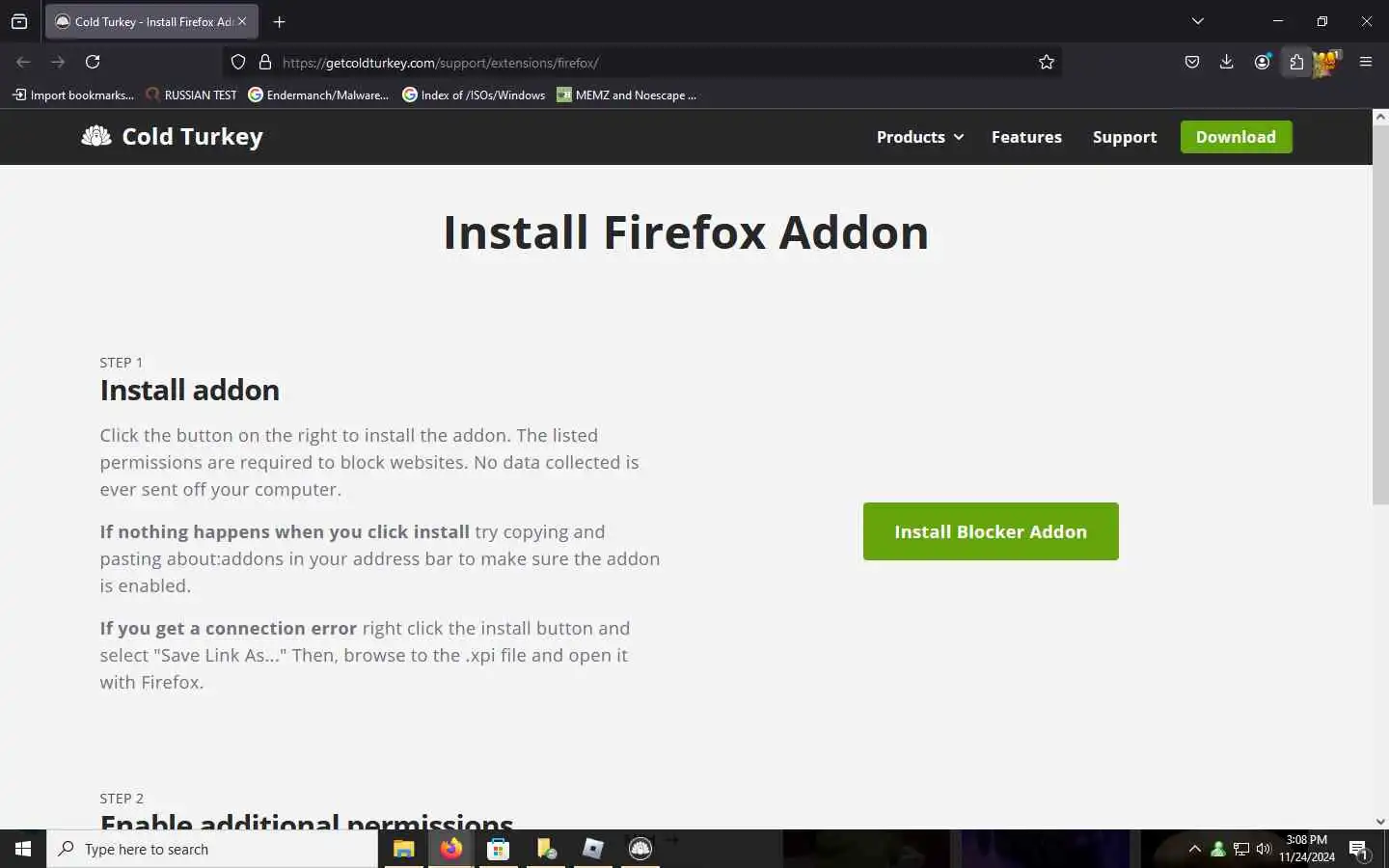The height and width of the screenshot is (868, 1389).
Task: Open the Firefox hamburger application menu
Action: click(x=1366, y=62)
